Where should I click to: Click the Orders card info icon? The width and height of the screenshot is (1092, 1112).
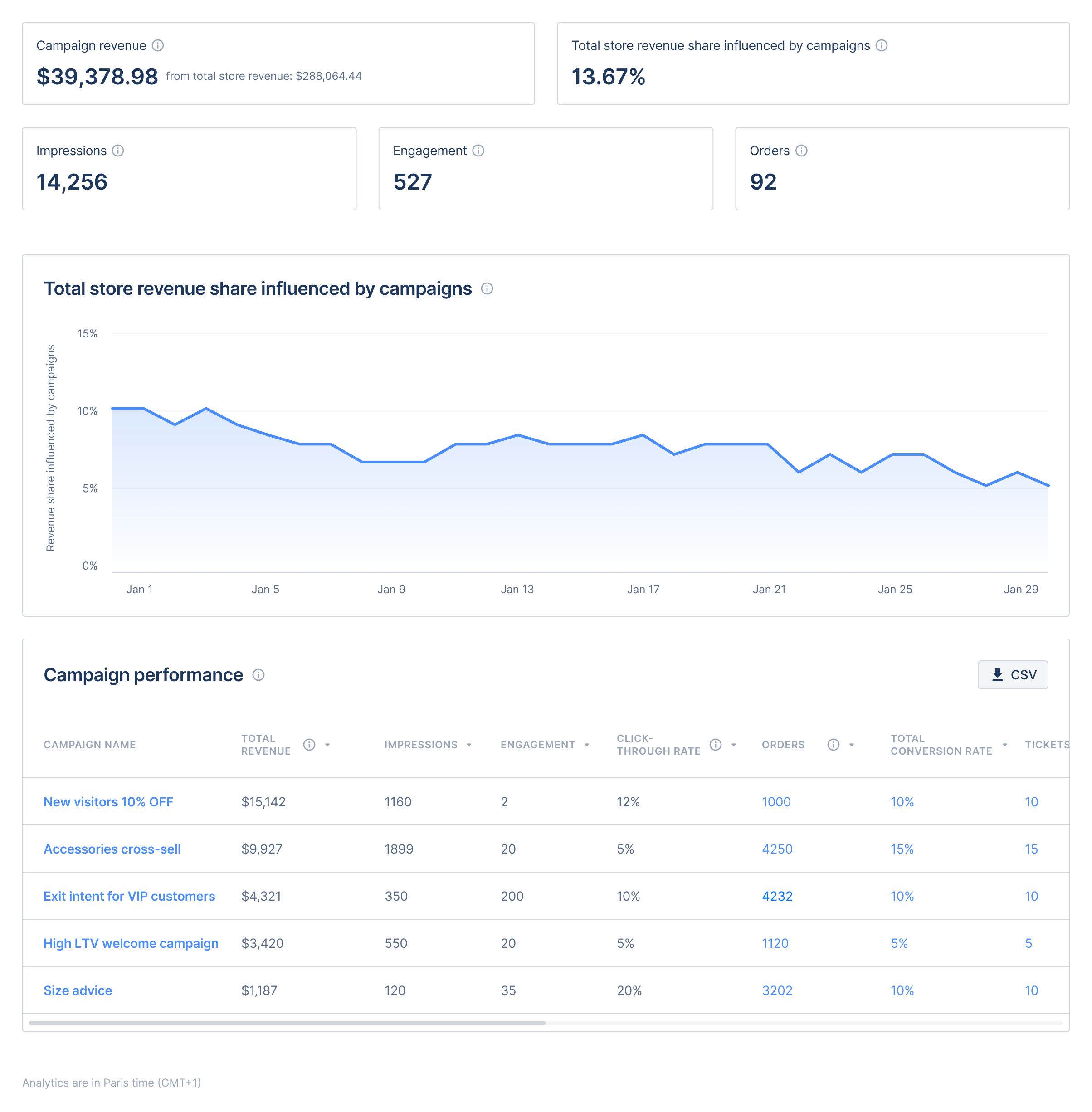(x=801, y=151)
